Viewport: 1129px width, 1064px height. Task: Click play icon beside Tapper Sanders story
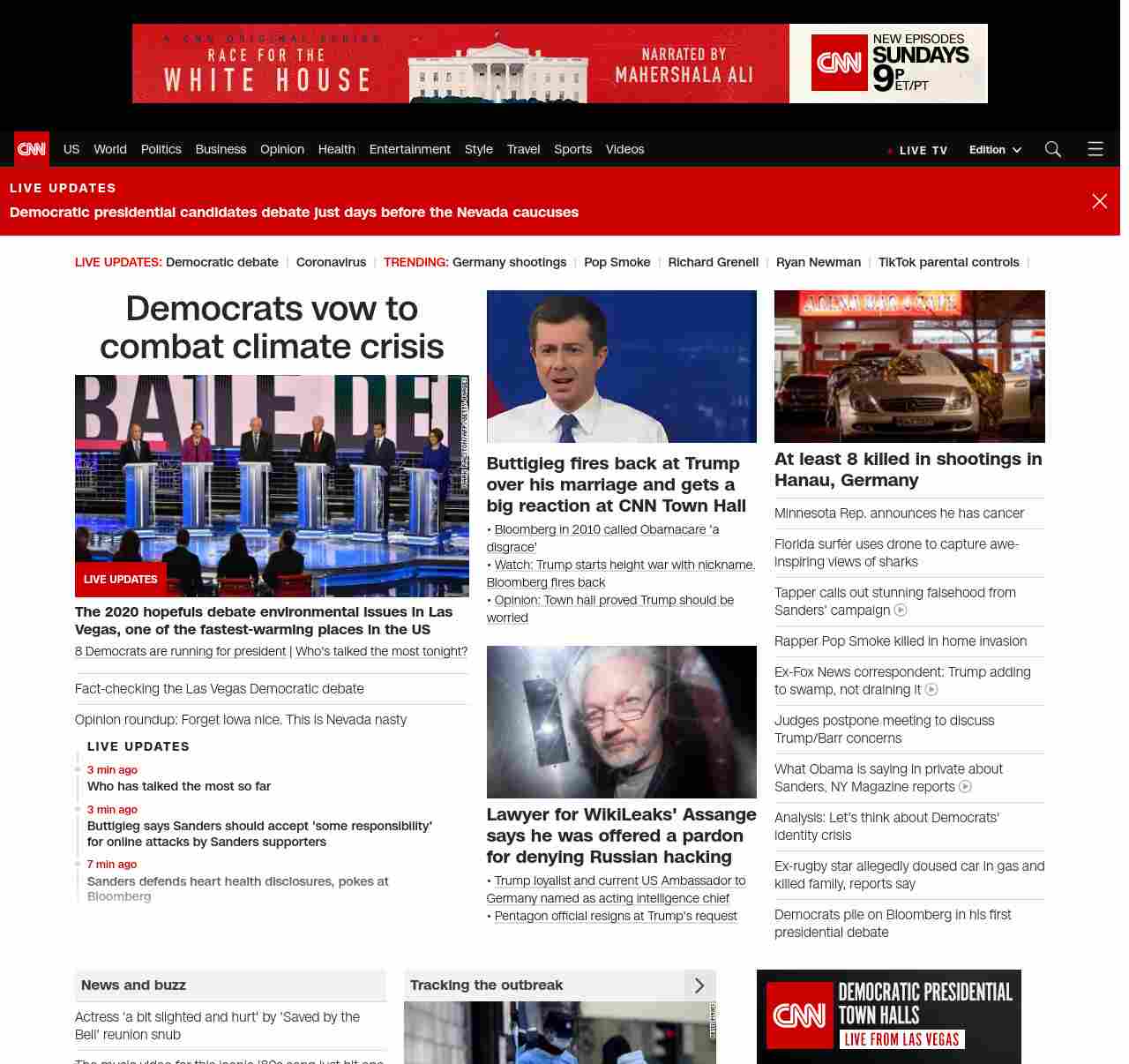click(x=901, y=611)
